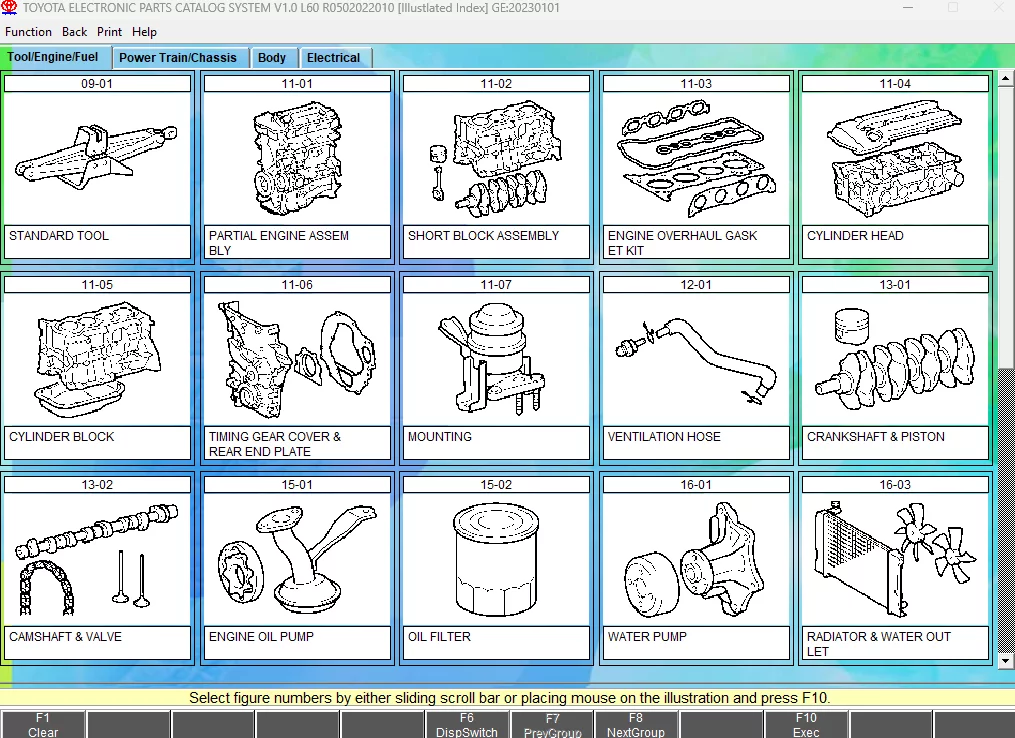The width and height of the screenshot is (1015, 738).
Task: Switch to the Electrical tab
Action: [x=333, y=58]
